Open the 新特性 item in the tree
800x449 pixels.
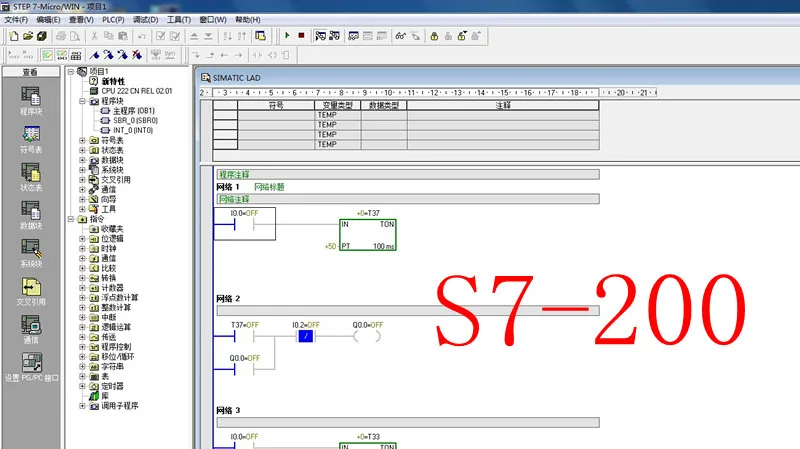point(113,81)
